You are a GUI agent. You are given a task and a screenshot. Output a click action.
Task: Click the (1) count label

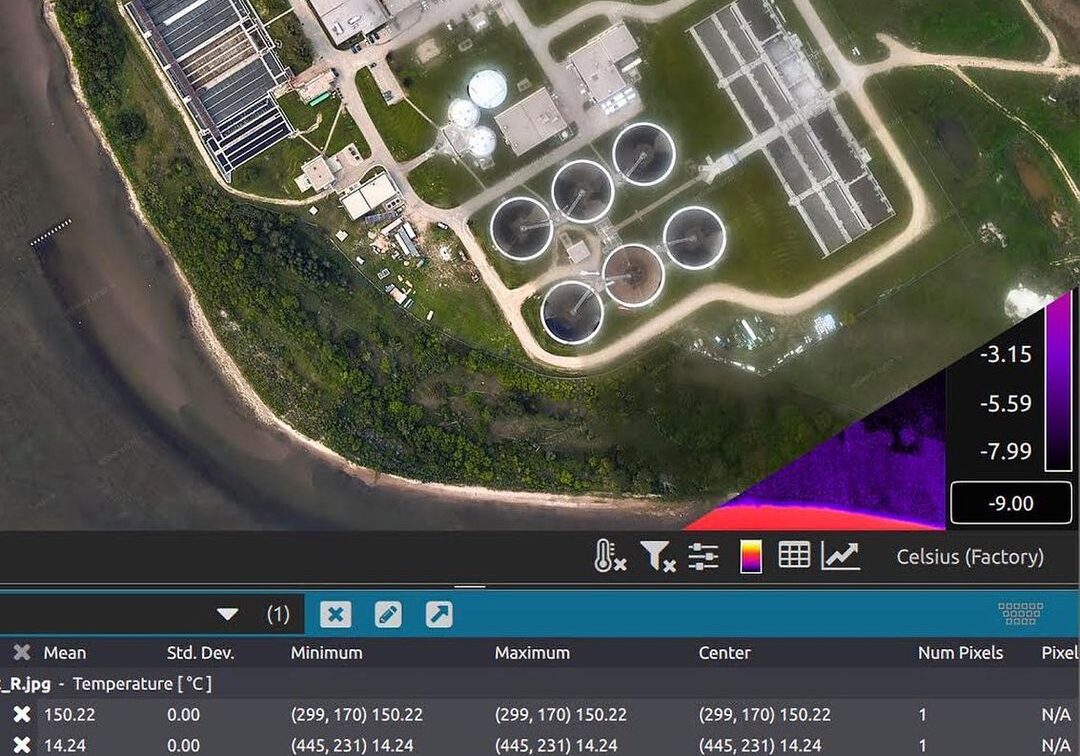click(278, 614)
